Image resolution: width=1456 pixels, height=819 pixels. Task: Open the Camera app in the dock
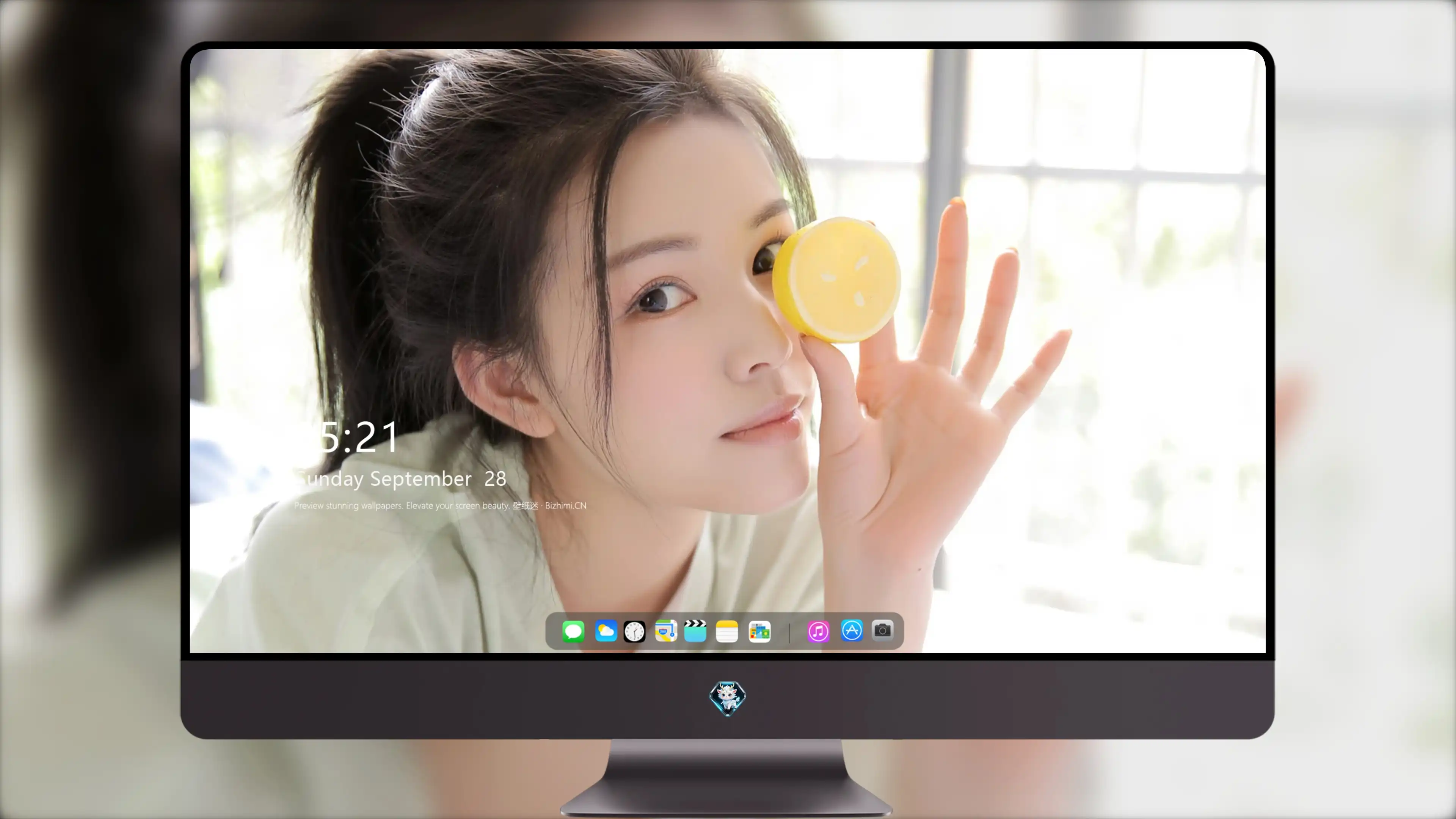coord(882,630)
